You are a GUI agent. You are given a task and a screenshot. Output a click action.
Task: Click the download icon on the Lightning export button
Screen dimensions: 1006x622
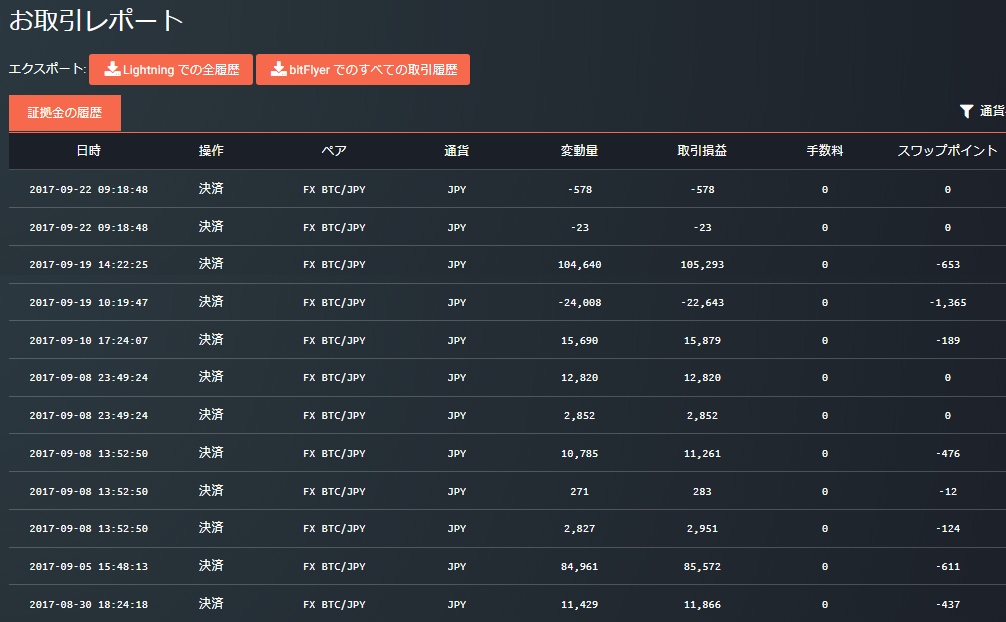(x=112, y=70)
